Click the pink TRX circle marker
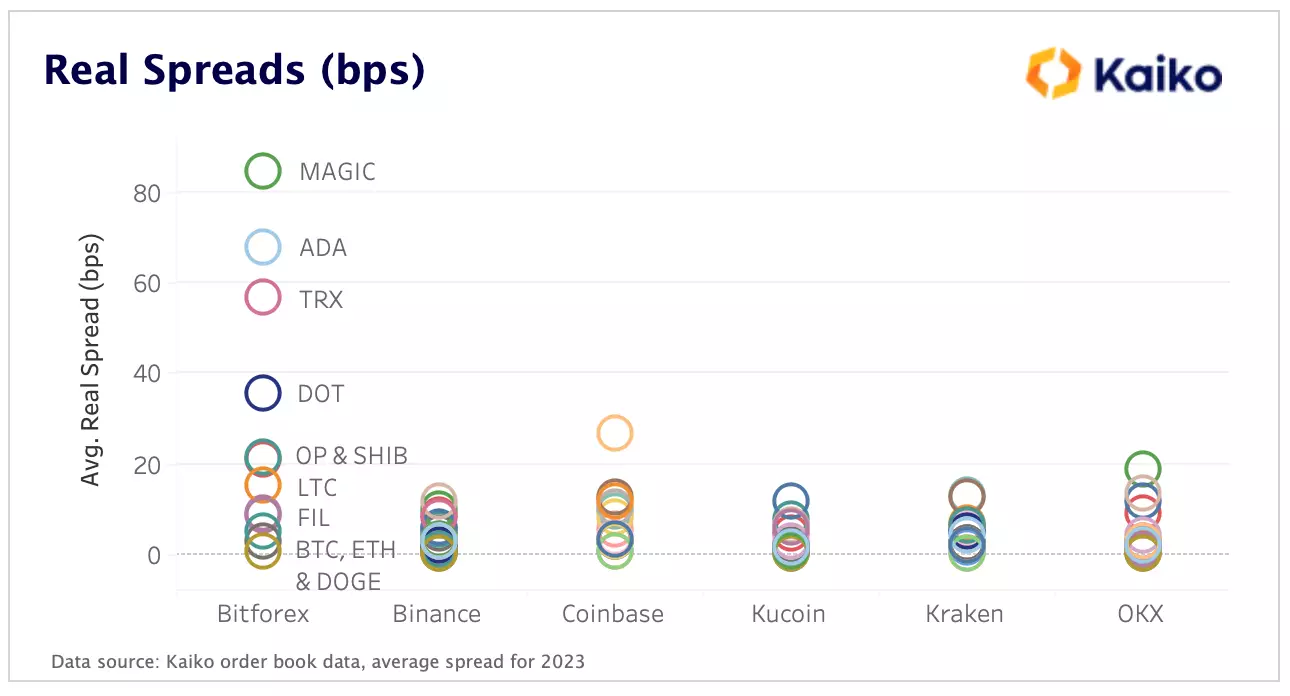Screen dimensions: 1290x696 pos(263,297)
